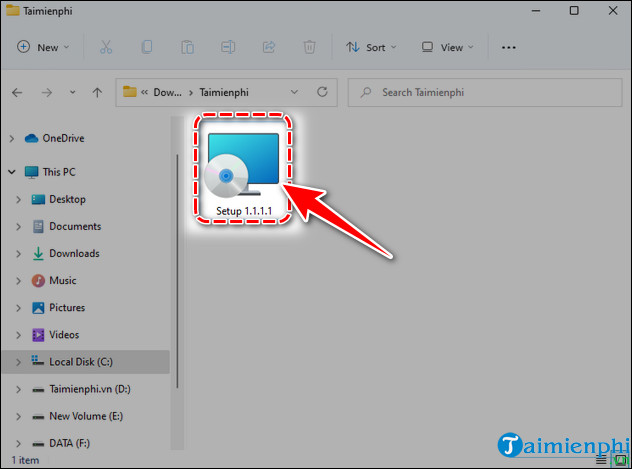Open the See more ellipsis menu
This screenshot has height=469, width=632.
(509, 48)
